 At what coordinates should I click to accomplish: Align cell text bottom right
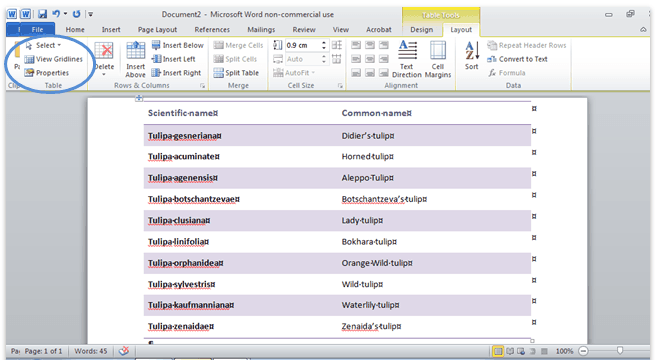pos(384,73)
